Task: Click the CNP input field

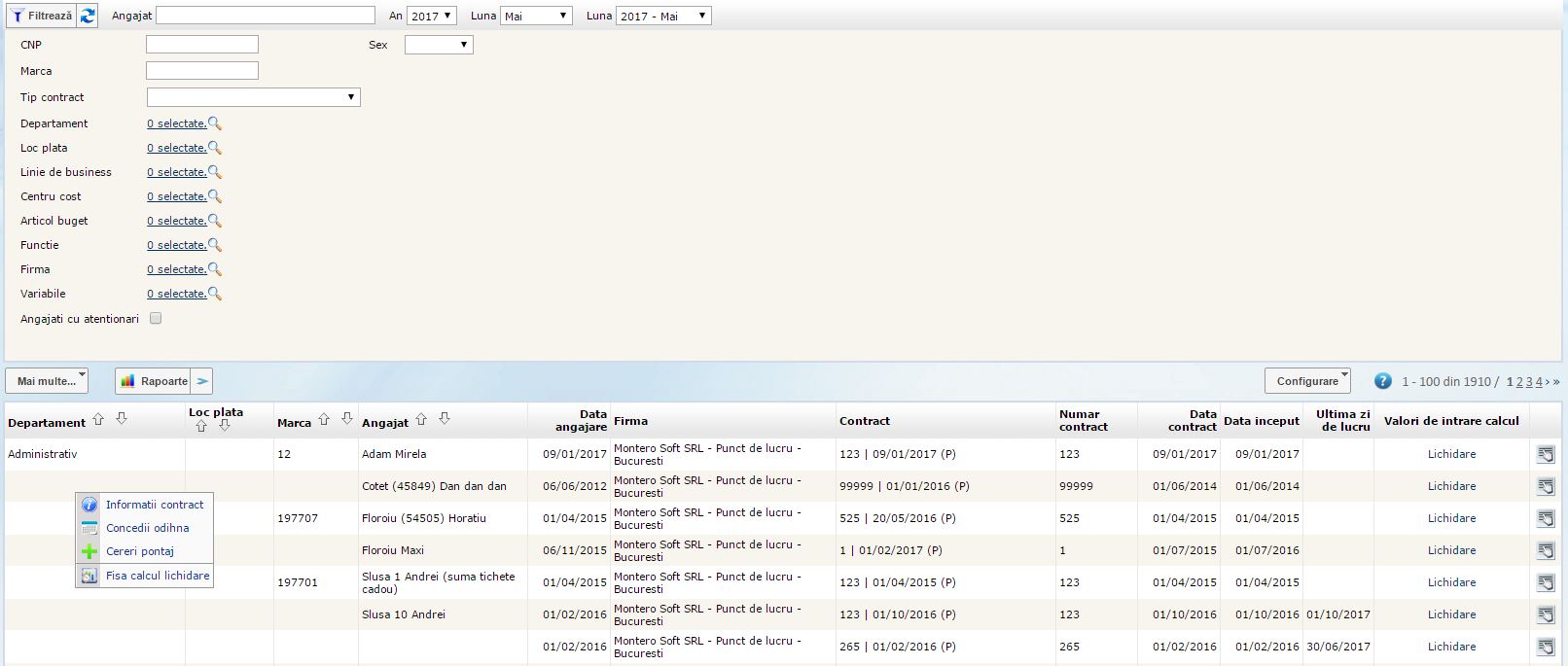Action: tap(202, 45)
